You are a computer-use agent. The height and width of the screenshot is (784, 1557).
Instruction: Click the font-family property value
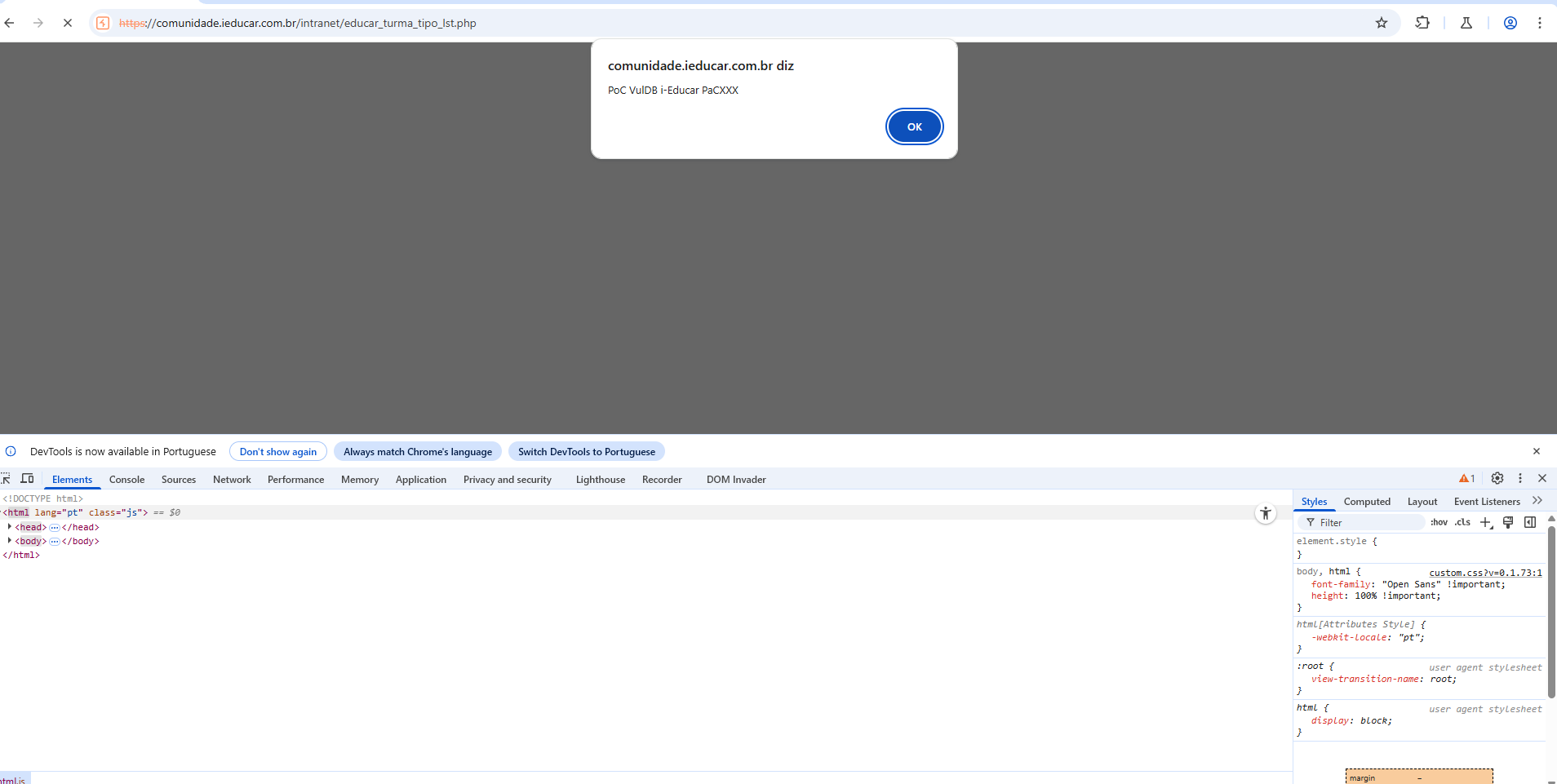[x=1443, y=584]
